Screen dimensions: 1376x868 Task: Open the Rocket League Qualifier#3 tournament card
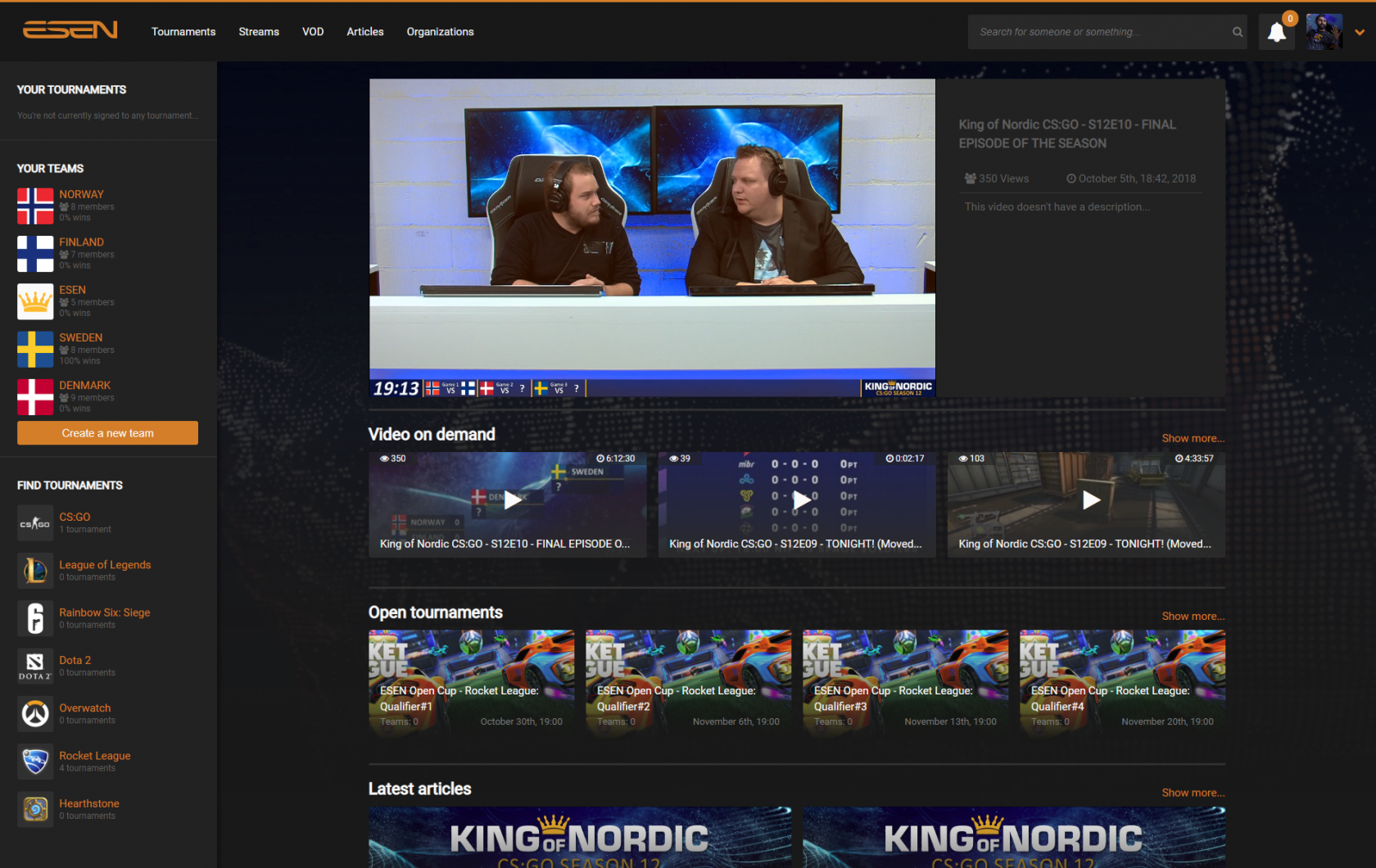click(905, 681)
